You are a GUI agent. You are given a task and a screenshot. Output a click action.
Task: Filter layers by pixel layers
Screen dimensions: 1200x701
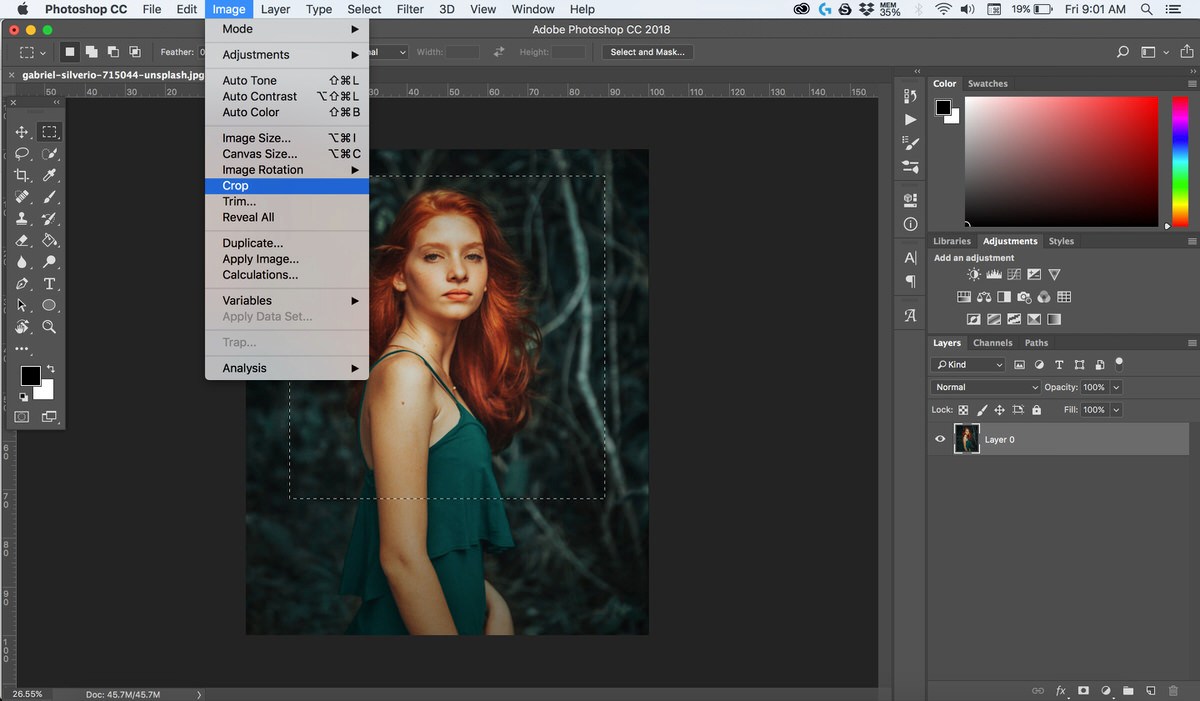pyautogui.click(x=1019, y=365)
